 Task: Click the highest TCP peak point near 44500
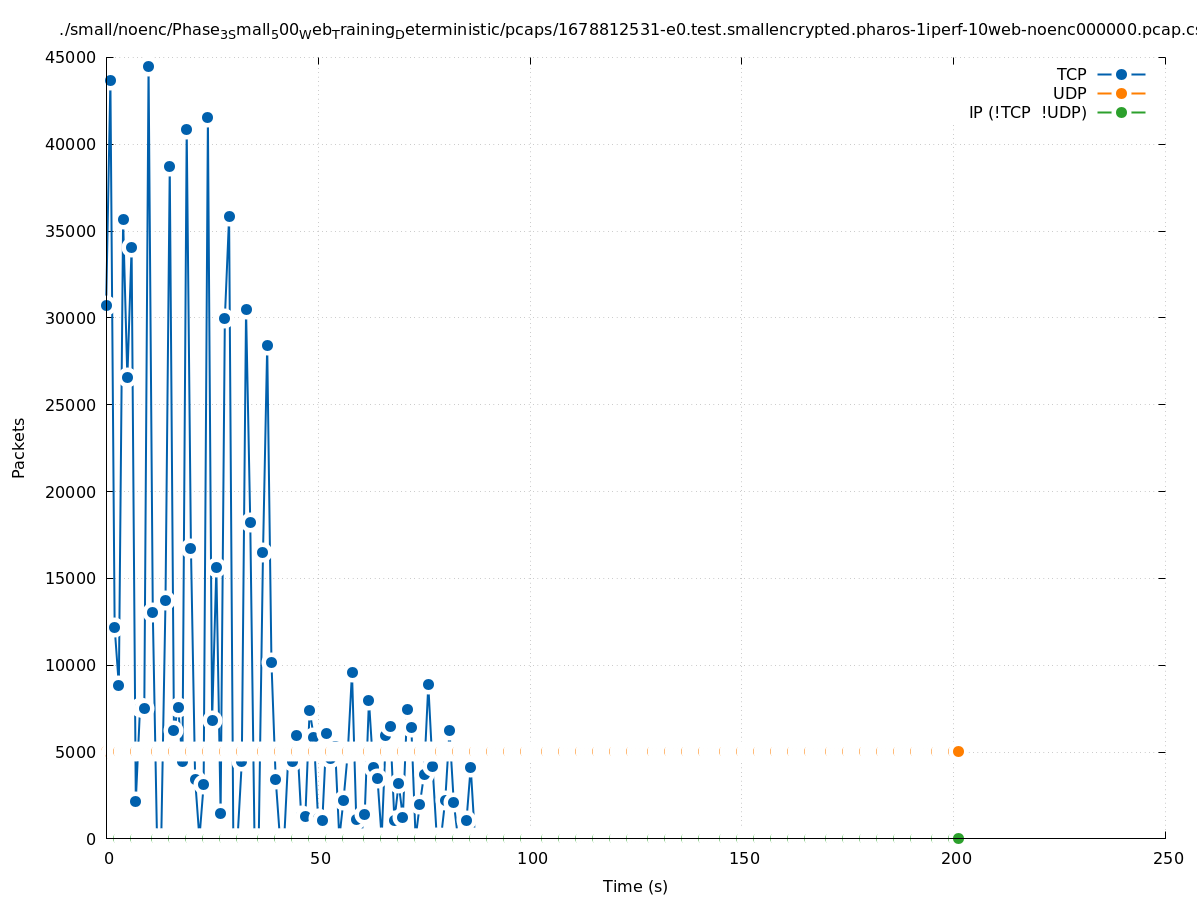tap(148, 67)
